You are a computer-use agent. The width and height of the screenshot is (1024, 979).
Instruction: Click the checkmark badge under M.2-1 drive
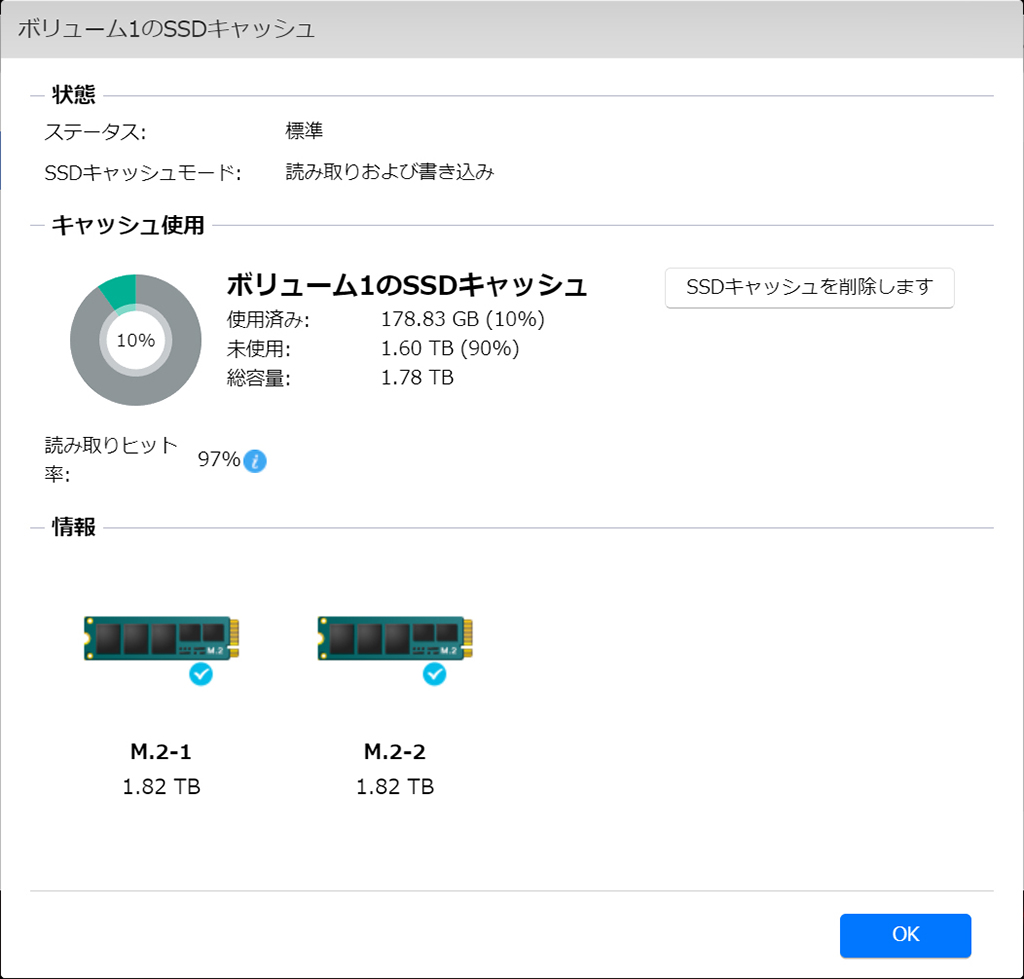point(201,674)
